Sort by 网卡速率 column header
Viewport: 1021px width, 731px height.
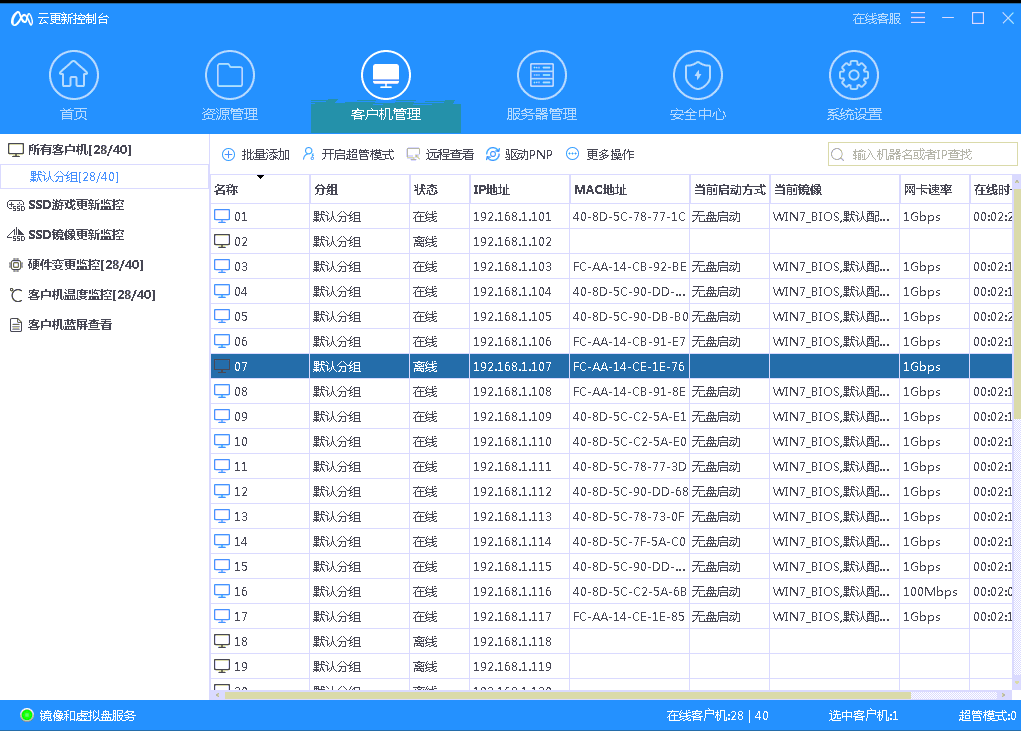click(935, 189)
